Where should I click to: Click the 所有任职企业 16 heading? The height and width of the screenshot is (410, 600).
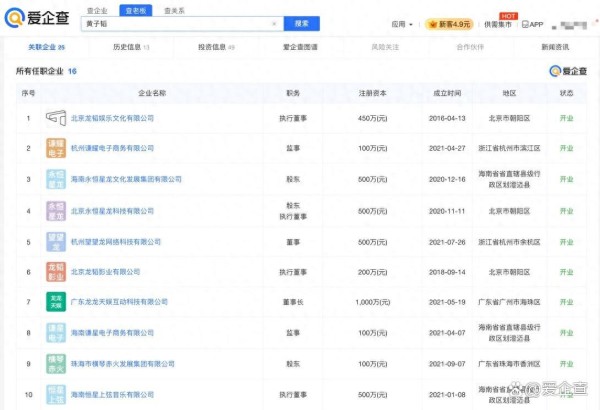(46, 71)
